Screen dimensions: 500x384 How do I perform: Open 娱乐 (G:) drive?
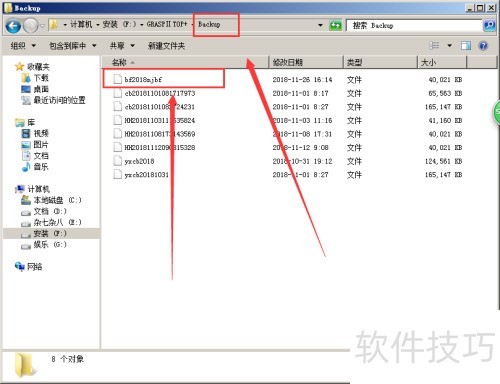[x=50, y=245]
